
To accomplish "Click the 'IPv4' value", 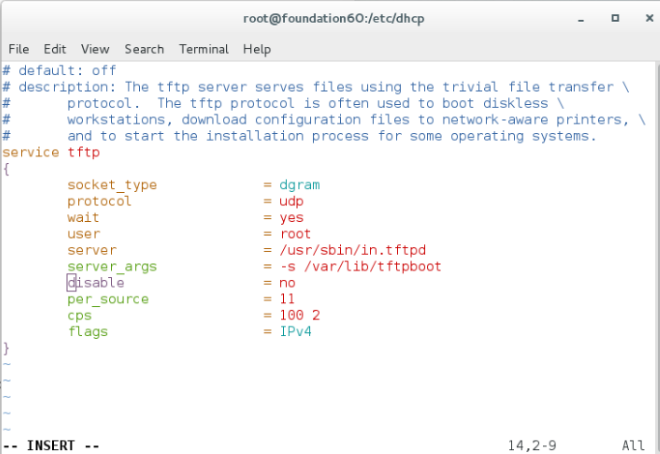I will [x=295, y=332].
